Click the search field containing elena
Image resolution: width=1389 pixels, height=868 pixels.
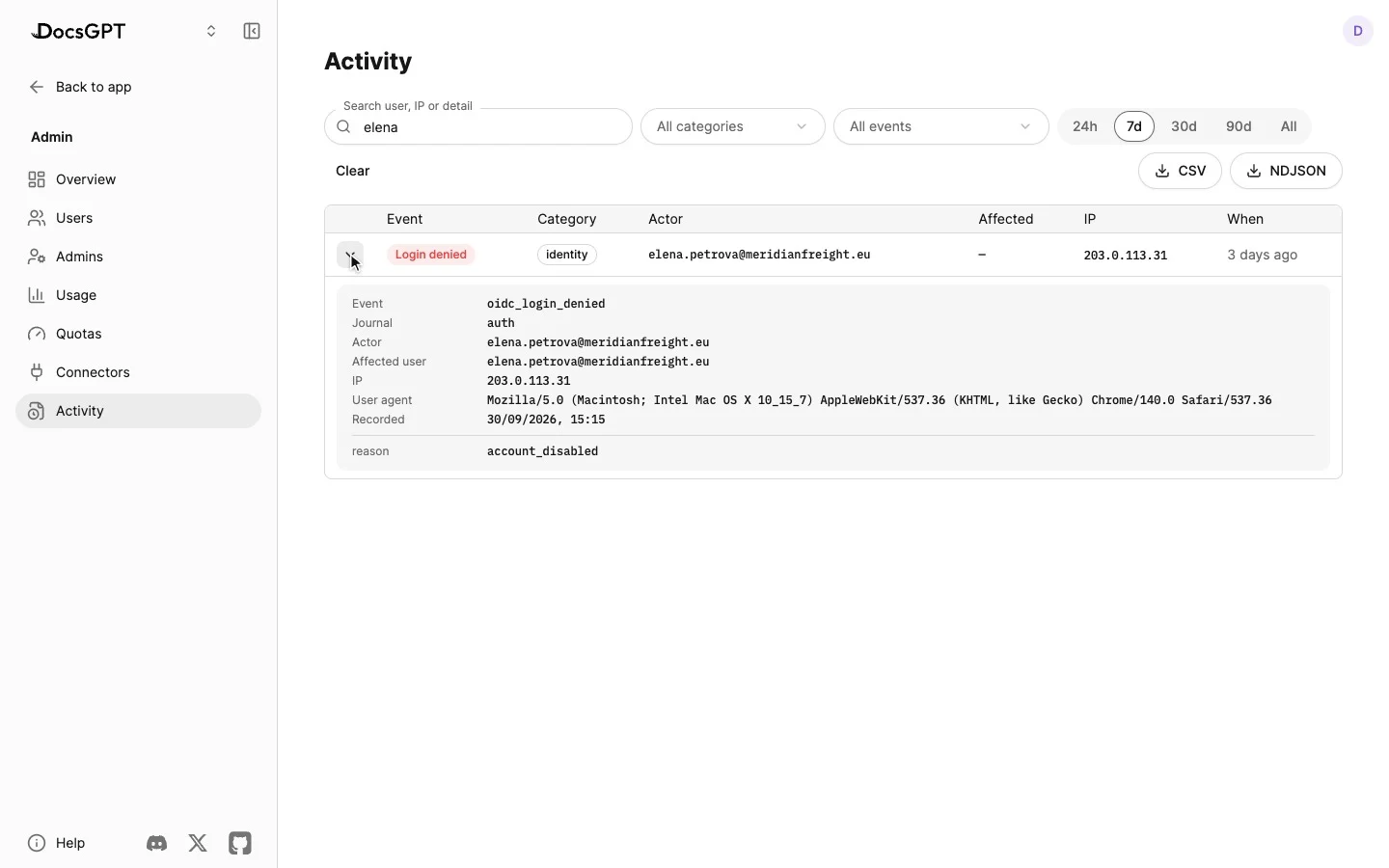pyautogui.click(x=478, y=126)
